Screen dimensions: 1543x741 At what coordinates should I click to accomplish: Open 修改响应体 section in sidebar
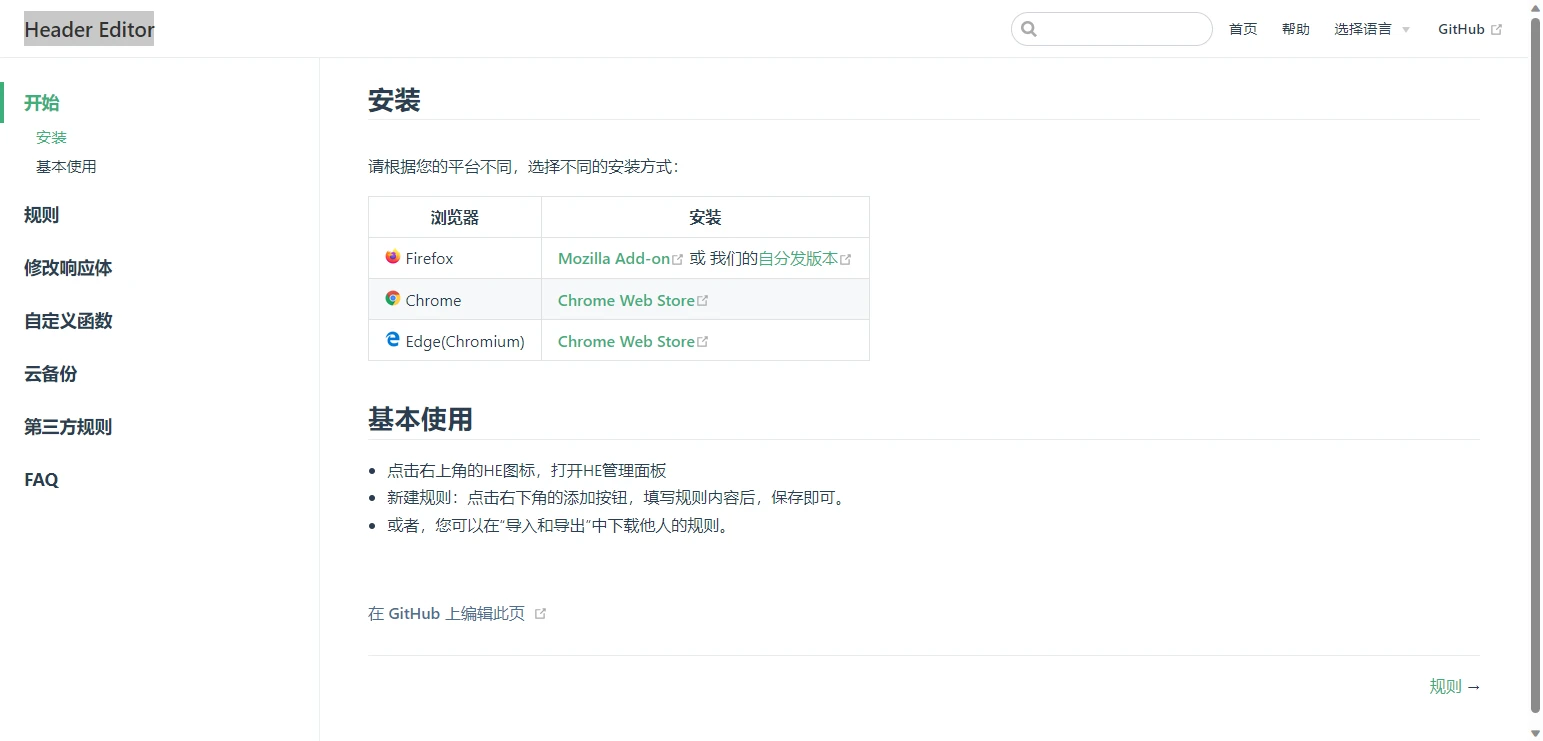point(68,268)
